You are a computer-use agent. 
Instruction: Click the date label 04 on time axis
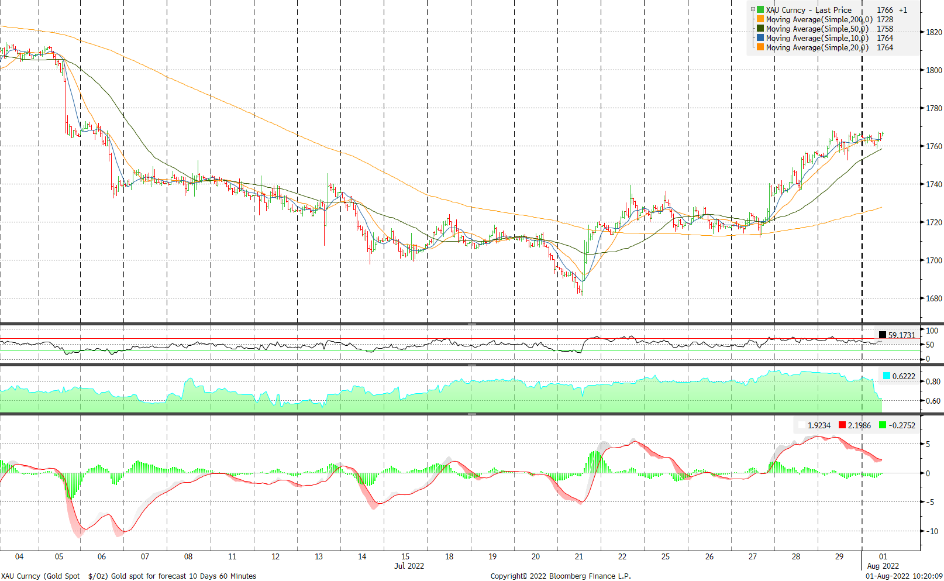tap(19, 557)
